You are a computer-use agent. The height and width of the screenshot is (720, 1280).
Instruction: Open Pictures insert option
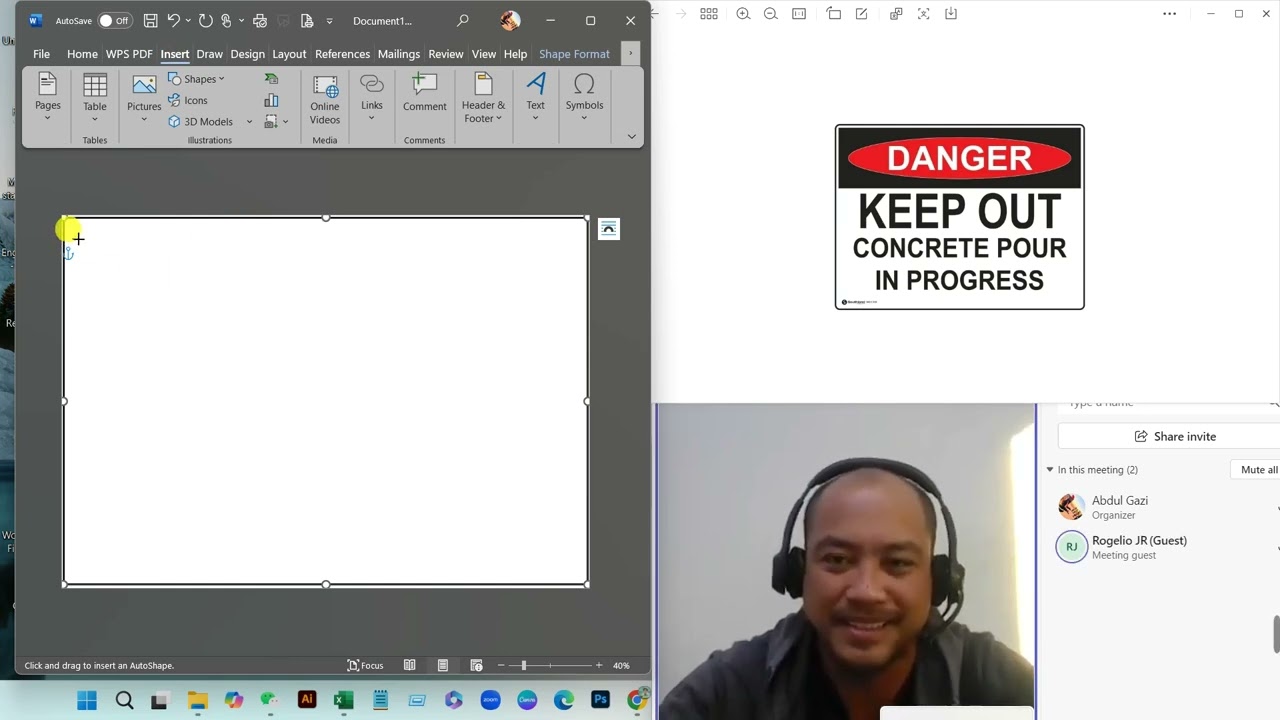(144, 98)
